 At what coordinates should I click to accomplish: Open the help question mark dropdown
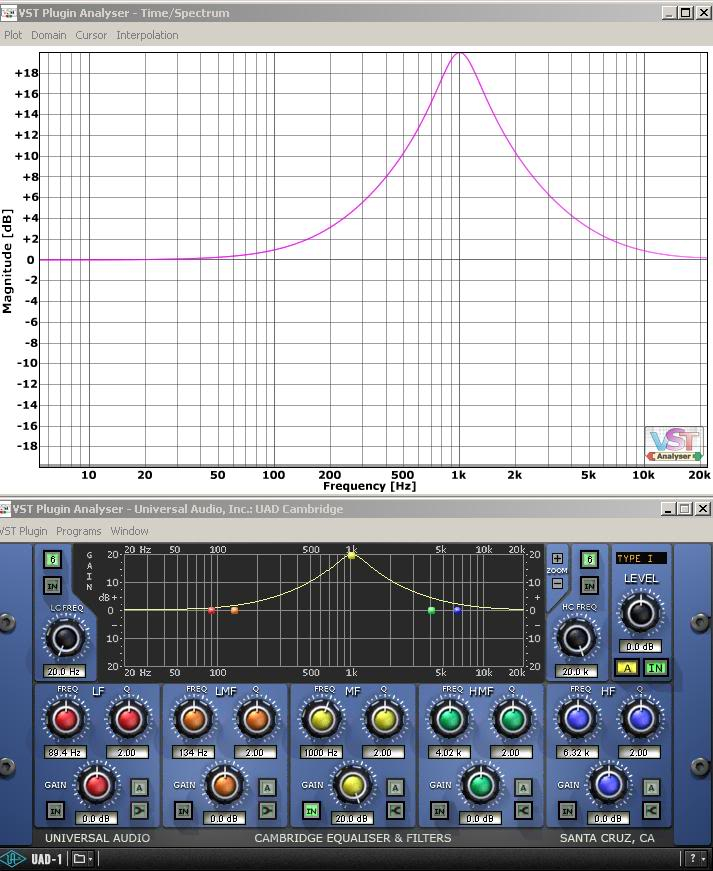click(x=695, y=859)
